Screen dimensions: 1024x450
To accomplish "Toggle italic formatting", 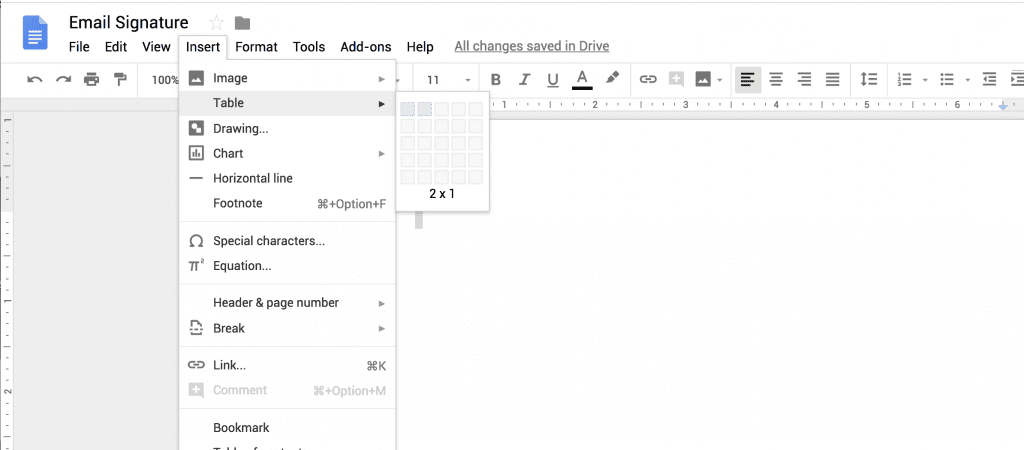I will (524, 80).
